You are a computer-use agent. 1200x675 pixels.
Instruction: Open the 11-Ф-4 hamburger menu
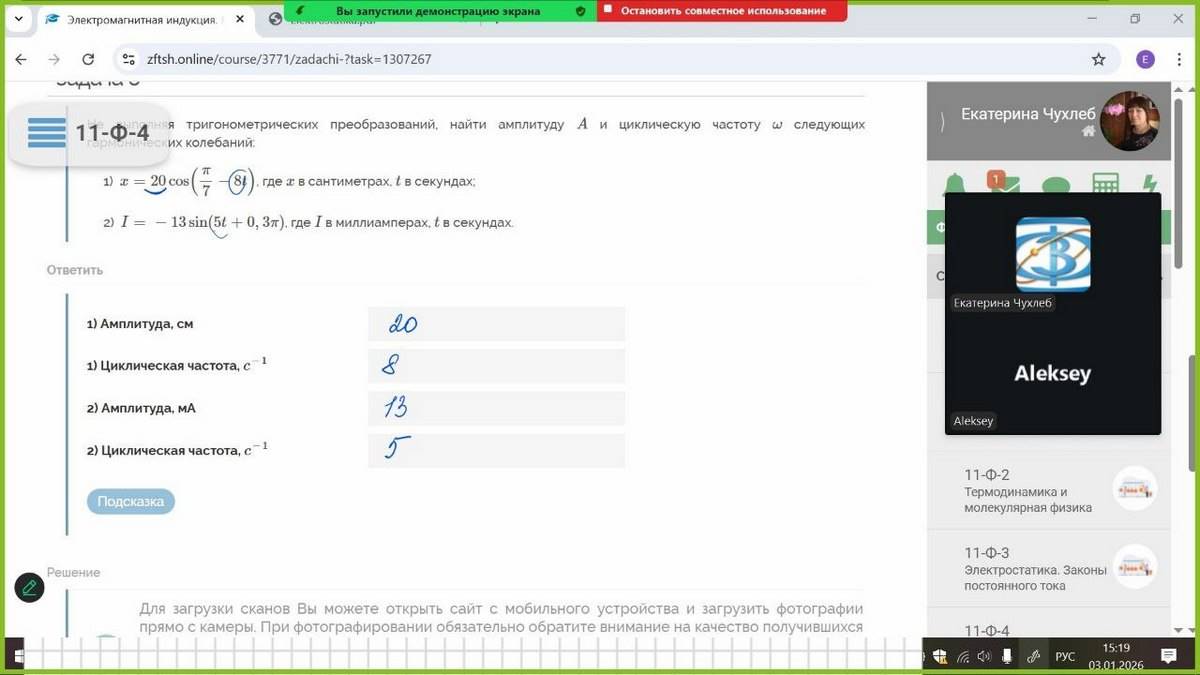47,133
